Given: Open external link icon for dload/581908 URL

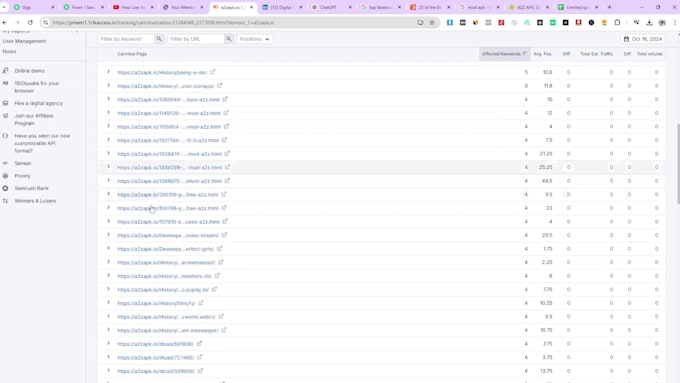Looking at the screenshot, I should 199,344.
